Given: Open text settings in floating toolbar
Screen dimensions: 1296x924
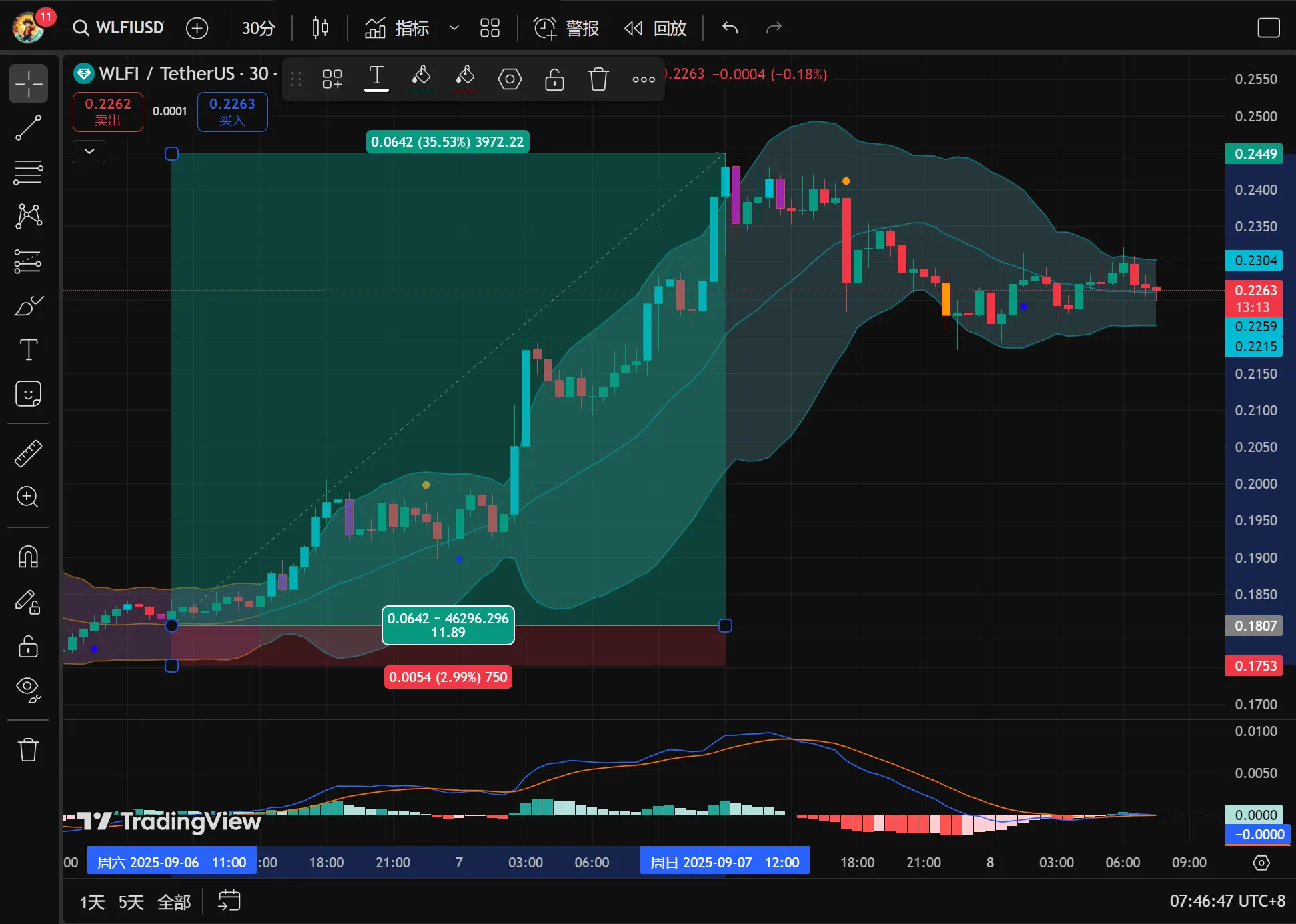Looking at the screenshot, I should pyautogui.click(x=376, y=79).
